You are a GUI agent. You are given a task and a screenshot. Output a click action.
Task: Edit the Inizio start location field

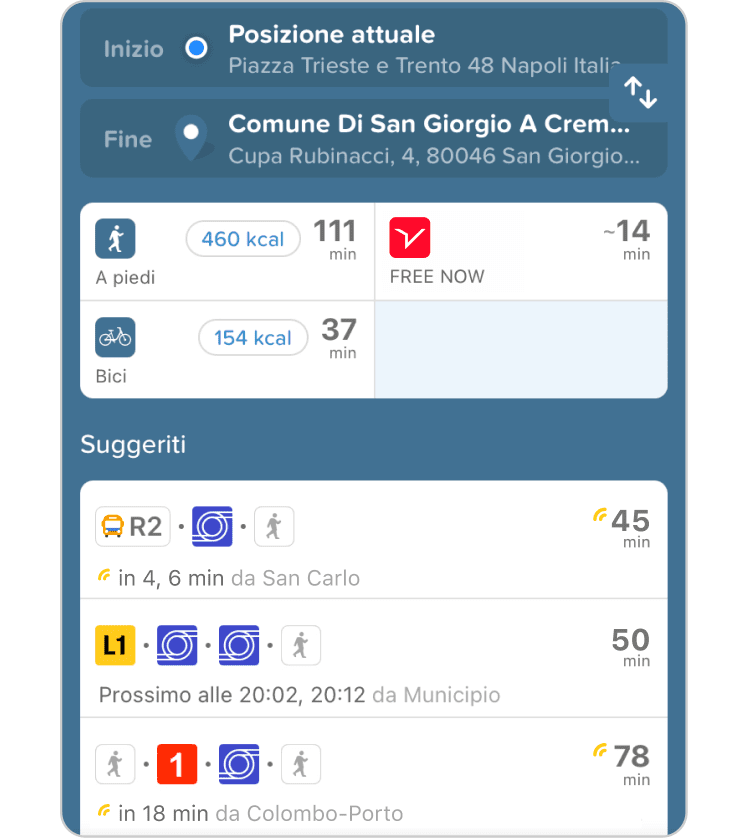pos(420,48)
